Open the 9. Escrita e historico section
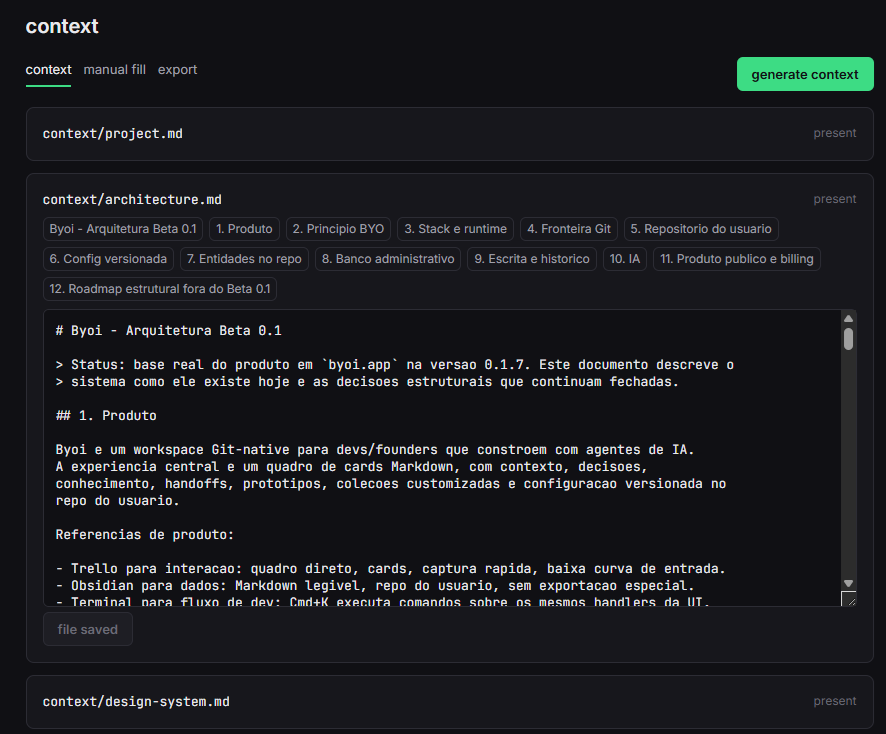Screen dimensions: 886x734 tap(532, 259)
